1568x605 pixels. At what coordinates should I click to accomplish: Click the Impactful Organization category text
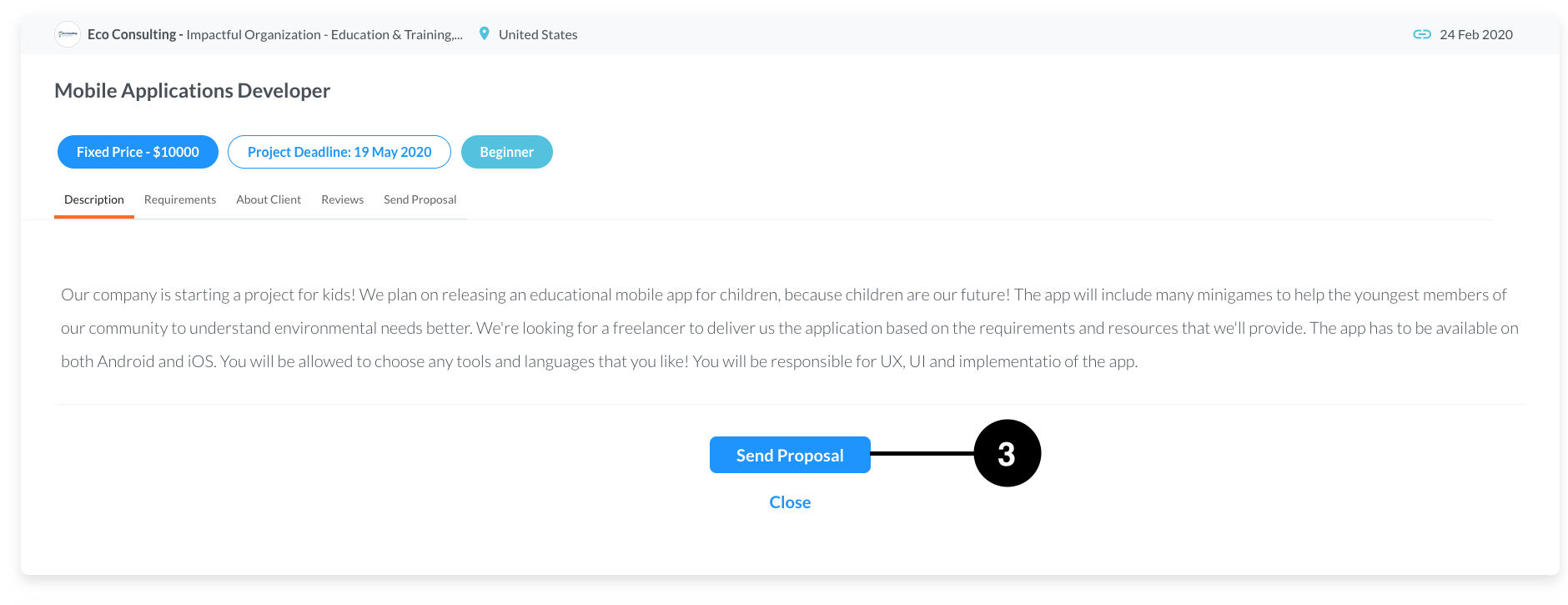point(254,34)
